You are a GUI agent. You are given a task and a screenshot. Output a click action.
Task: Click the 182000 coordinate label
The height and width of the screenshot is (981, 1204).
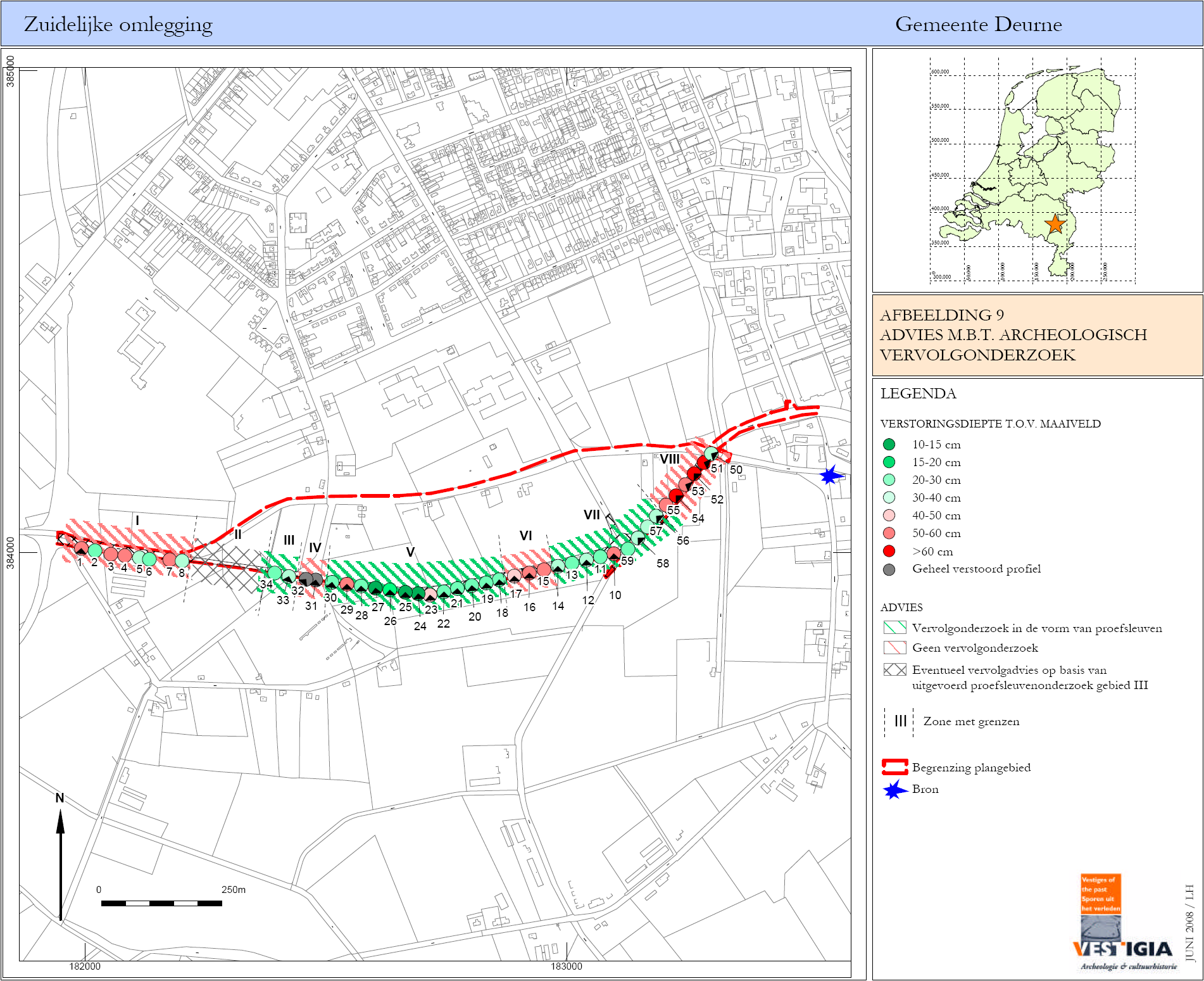[85, 966]
